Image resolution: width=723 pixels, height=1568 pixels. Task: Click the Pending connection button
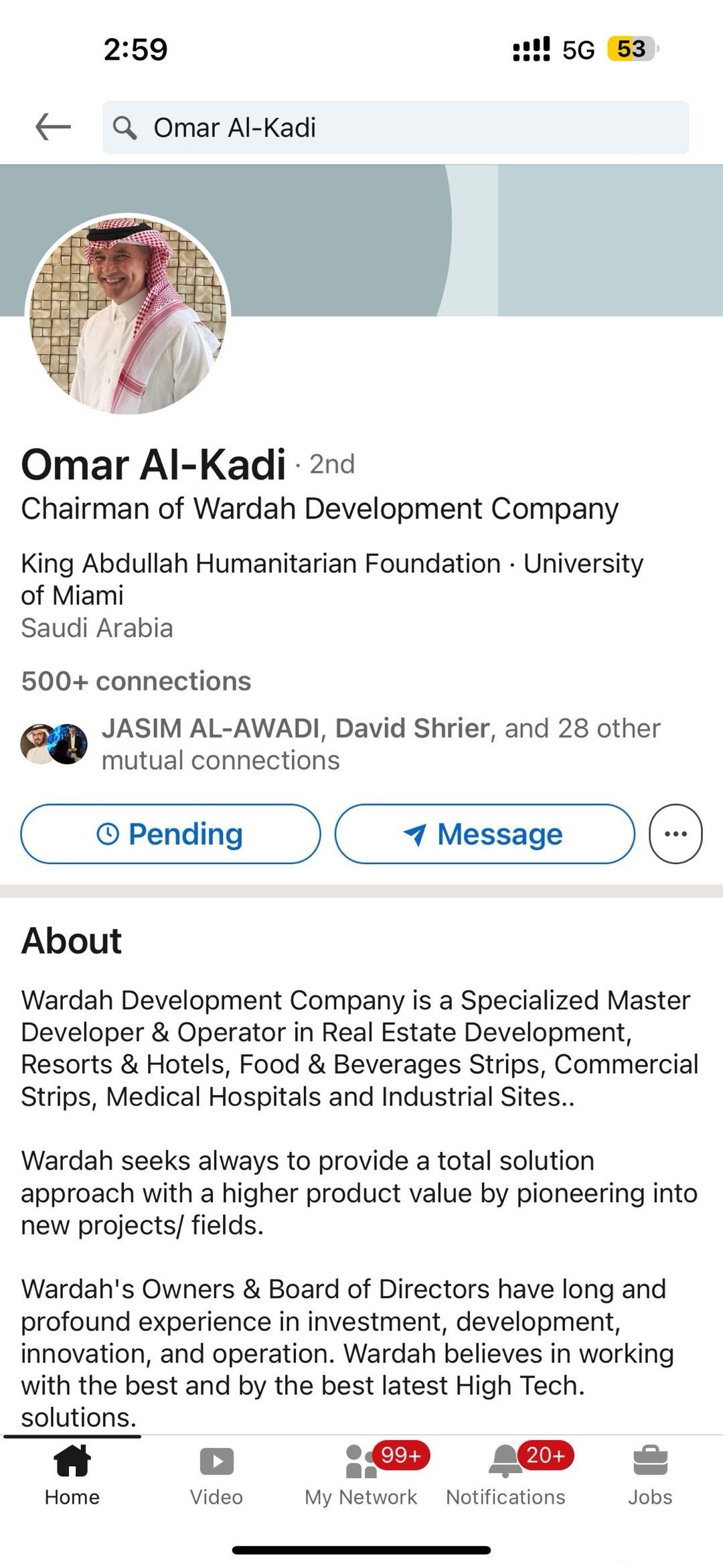pos(171,834)
